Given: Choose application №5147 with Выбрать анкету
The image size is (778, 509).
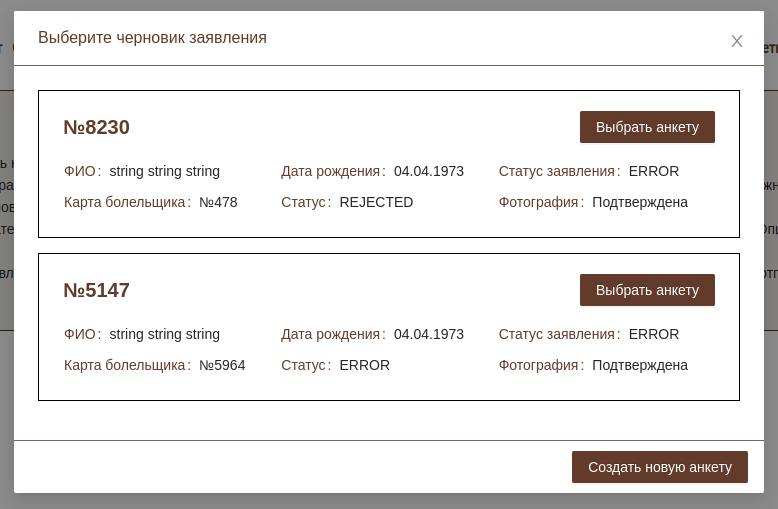Looking at the screenshot, I should pyautogui.click(x=647, y=290).
